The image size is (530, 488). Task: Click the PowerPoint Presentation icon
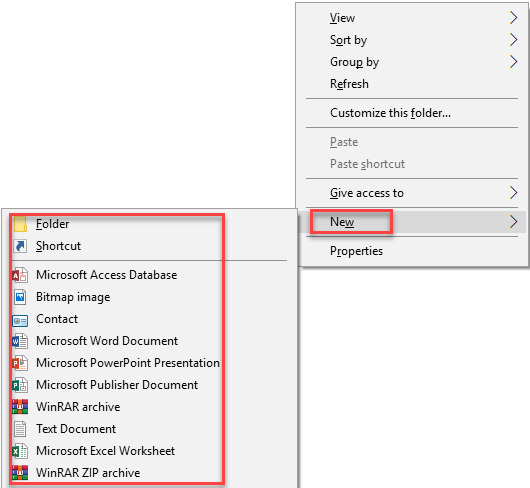pyautogui.click(x=20, y=363)
